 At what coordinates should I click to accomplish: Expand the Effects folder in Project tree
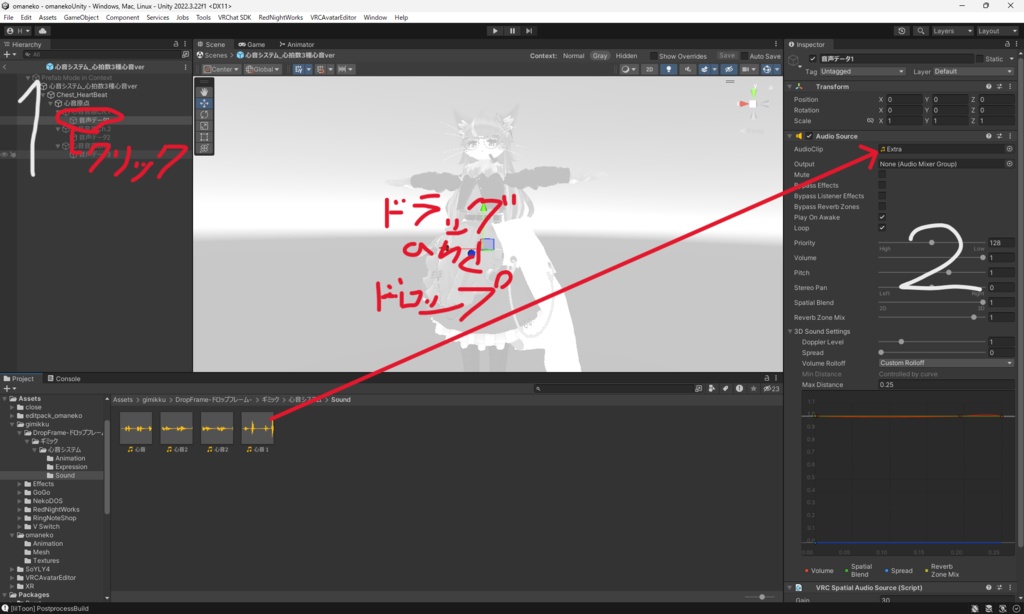(x=20, y=484)
